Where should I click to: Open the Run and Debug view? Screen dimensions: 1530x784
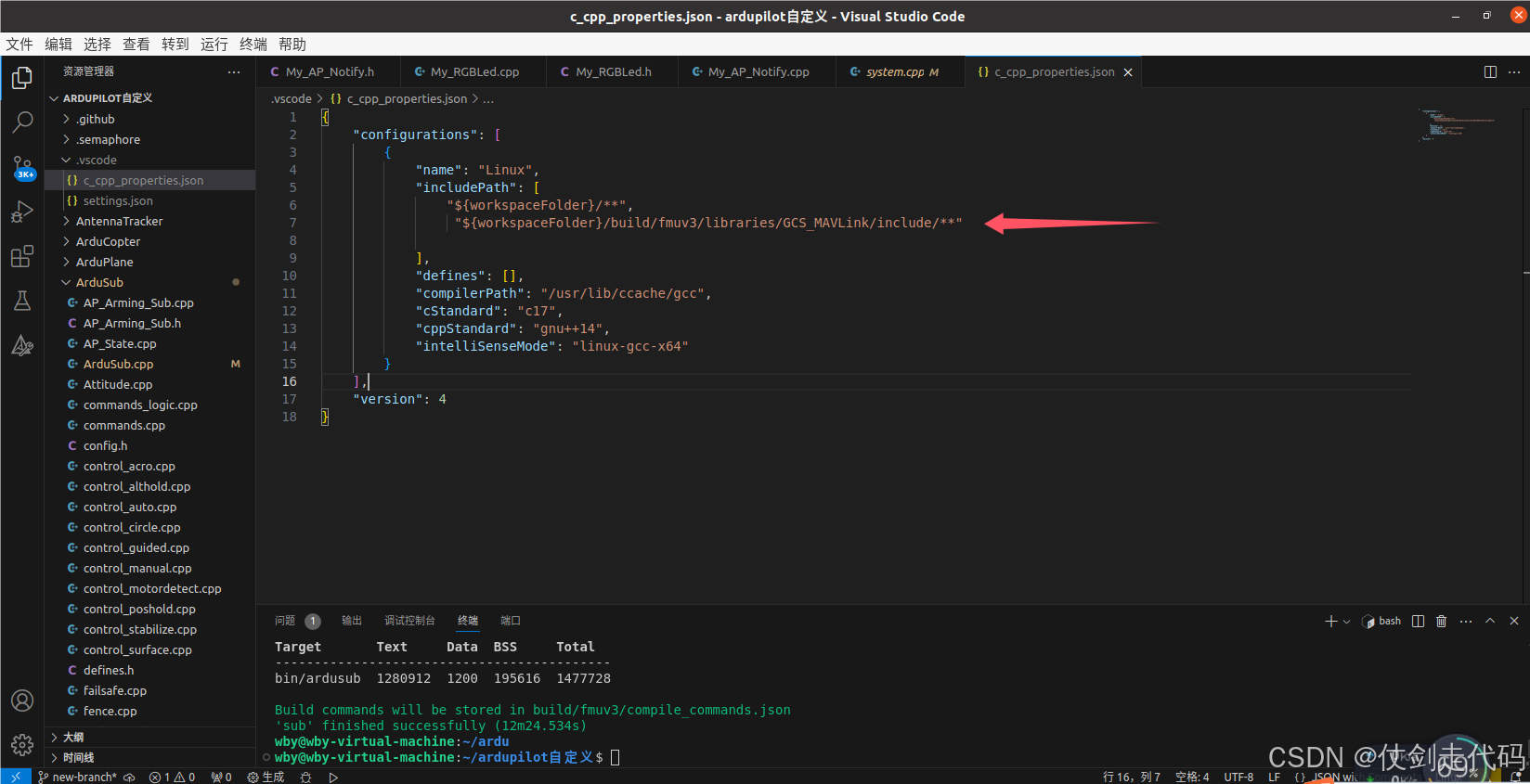22,212
